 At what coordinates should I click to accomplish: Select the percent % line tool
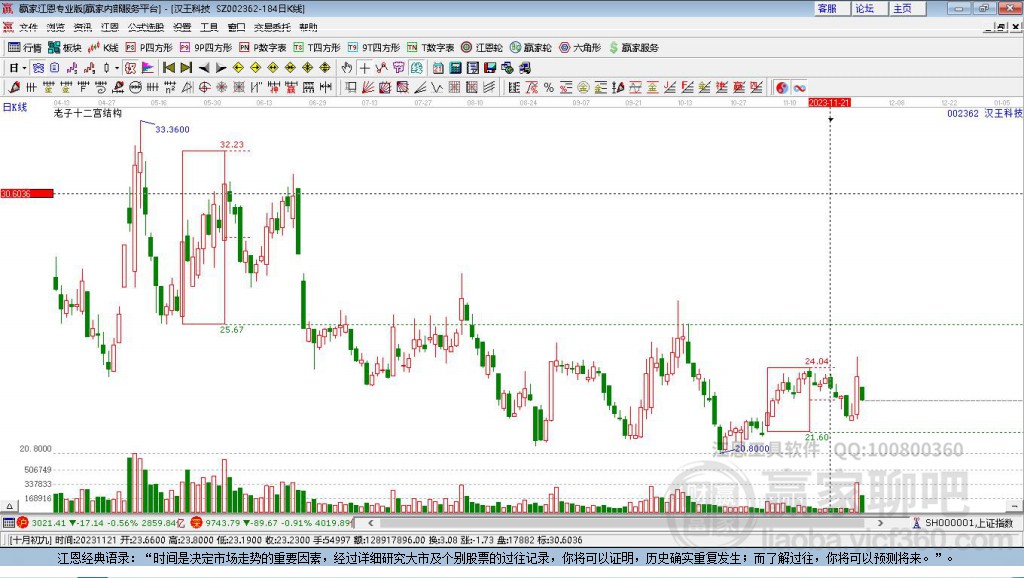(549, 88)
